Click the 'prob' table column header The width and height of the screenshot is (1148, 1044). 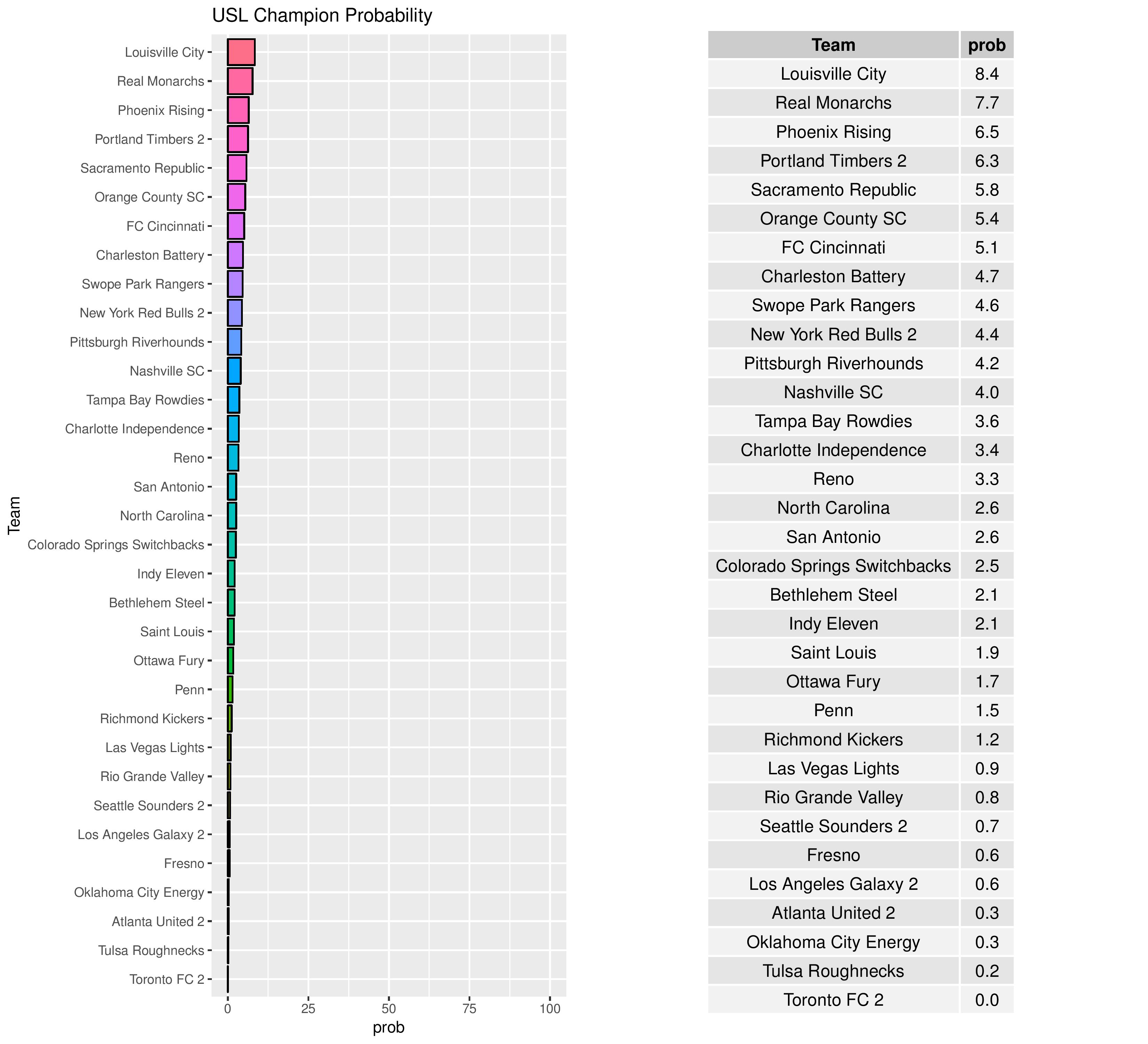point(986,45)
